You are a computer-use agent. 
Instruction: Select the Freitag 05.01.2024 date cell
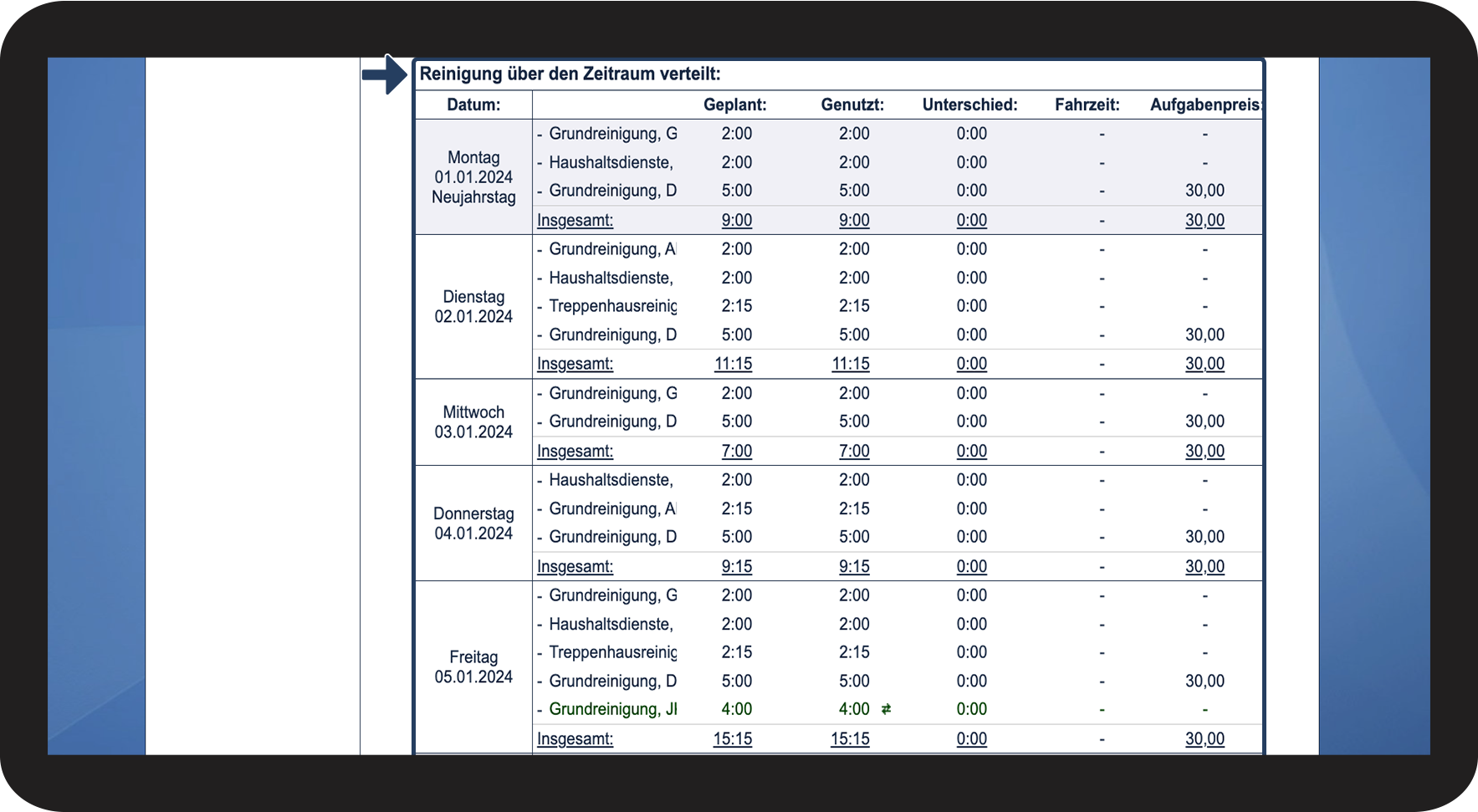(x=473, y=667)
